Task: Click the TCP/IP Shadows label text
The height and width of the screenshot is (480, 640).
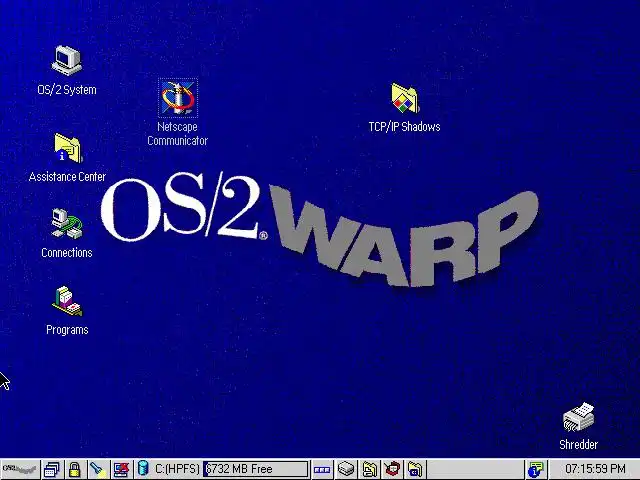Action: point(404,127)
